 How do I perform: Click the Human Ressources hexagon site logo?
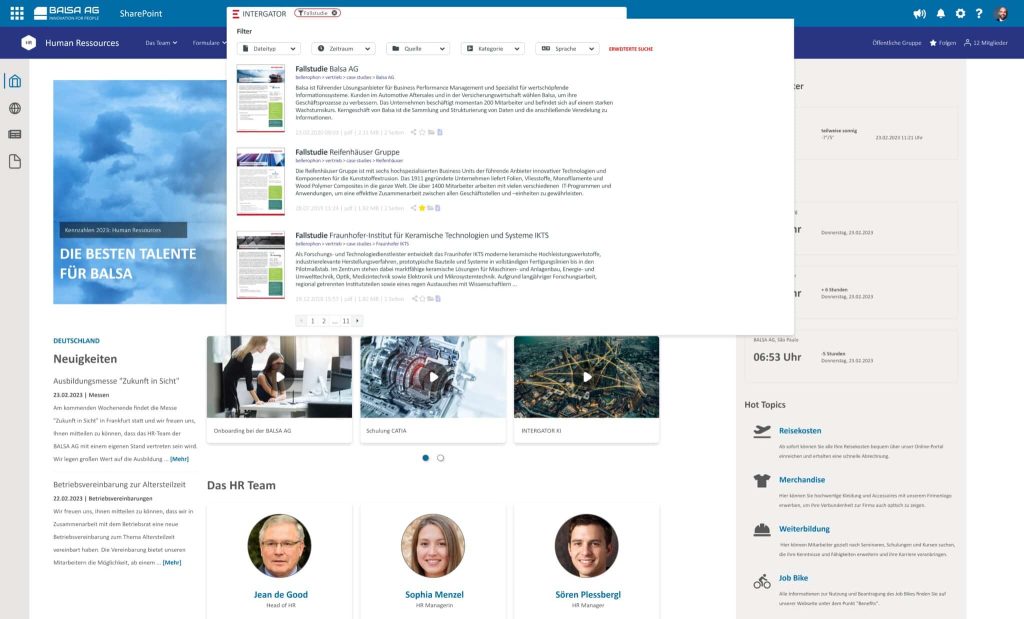coord(28,42)
